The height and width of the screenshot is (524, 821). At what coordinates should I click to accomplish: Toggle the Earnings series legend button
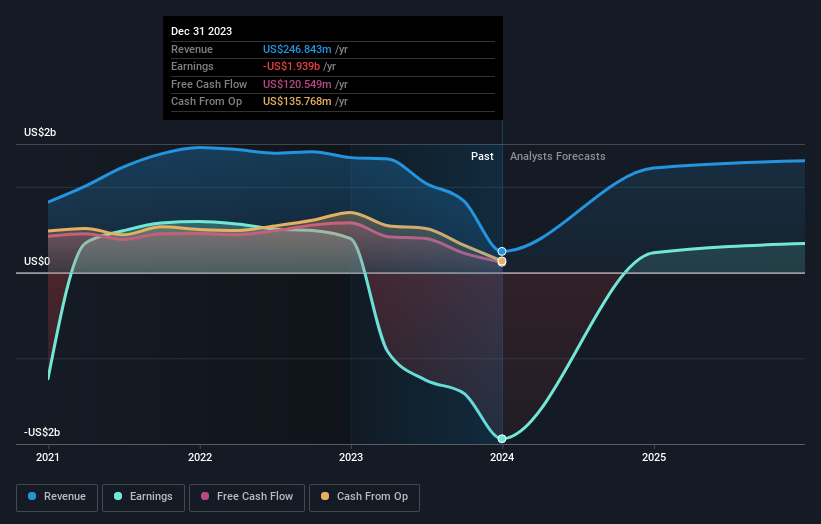click(143, 497)
